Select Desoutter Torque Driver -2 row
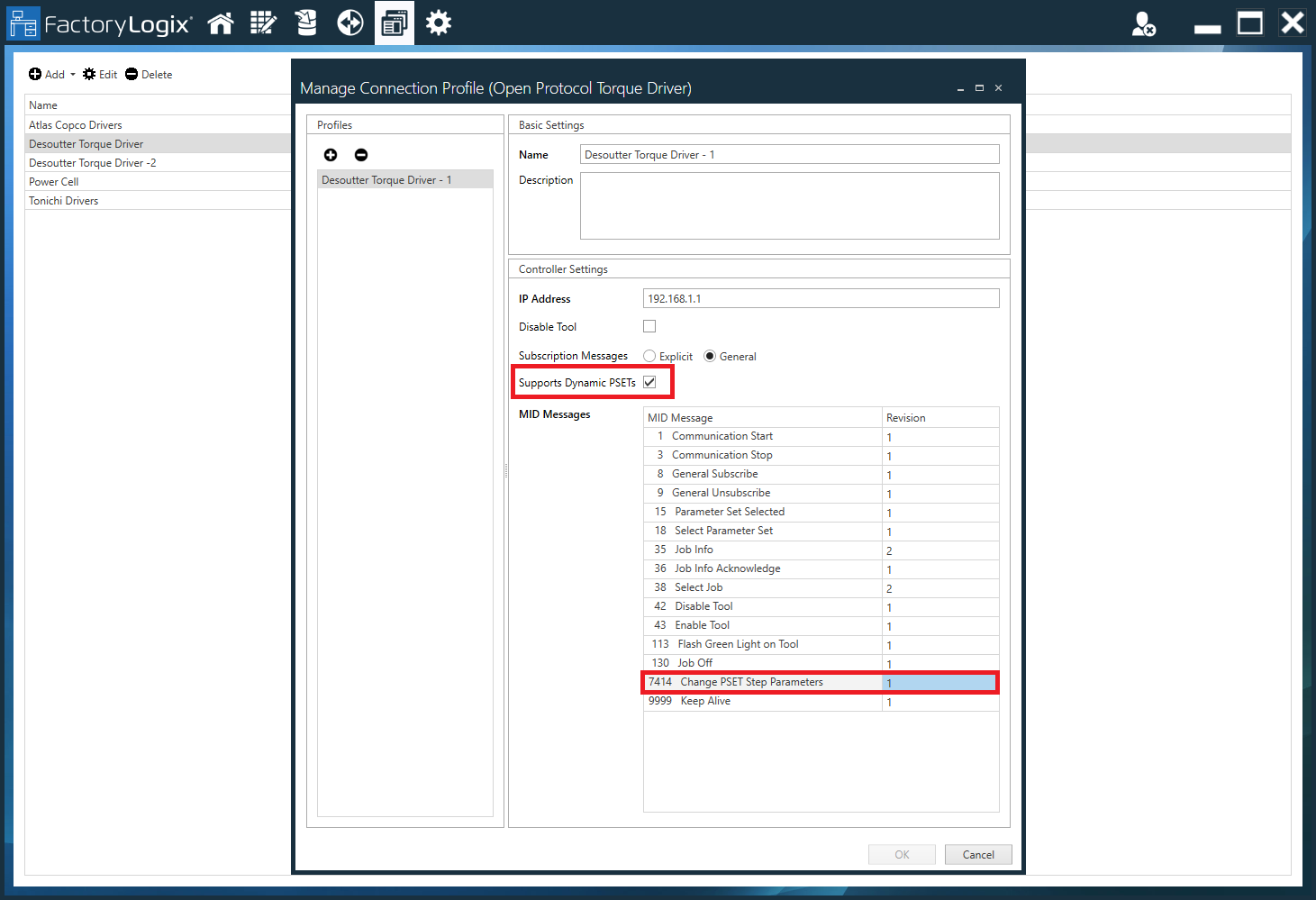This screenshot has height=900, width=1316. (x=159, y=163)
